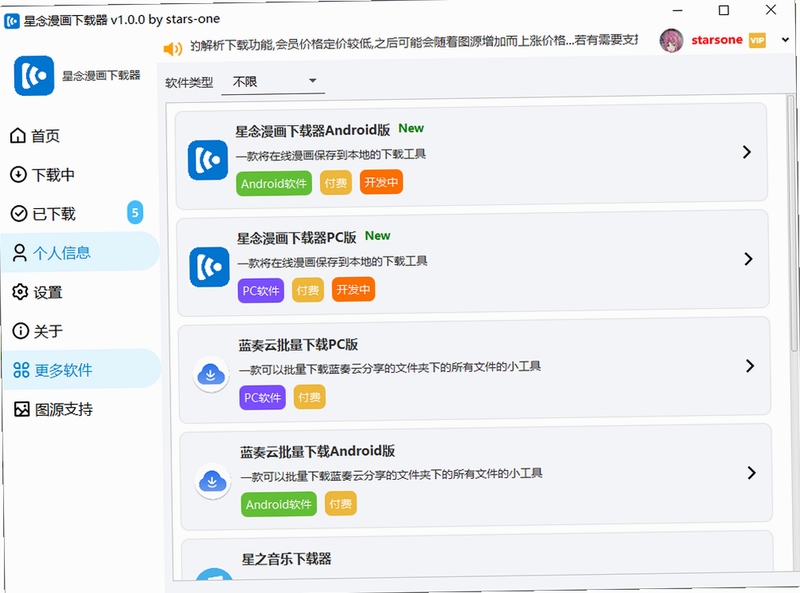Click the home icon beside 首页
Image resolution: width=800 pixels, height=593 pixels.
point(18,135)
